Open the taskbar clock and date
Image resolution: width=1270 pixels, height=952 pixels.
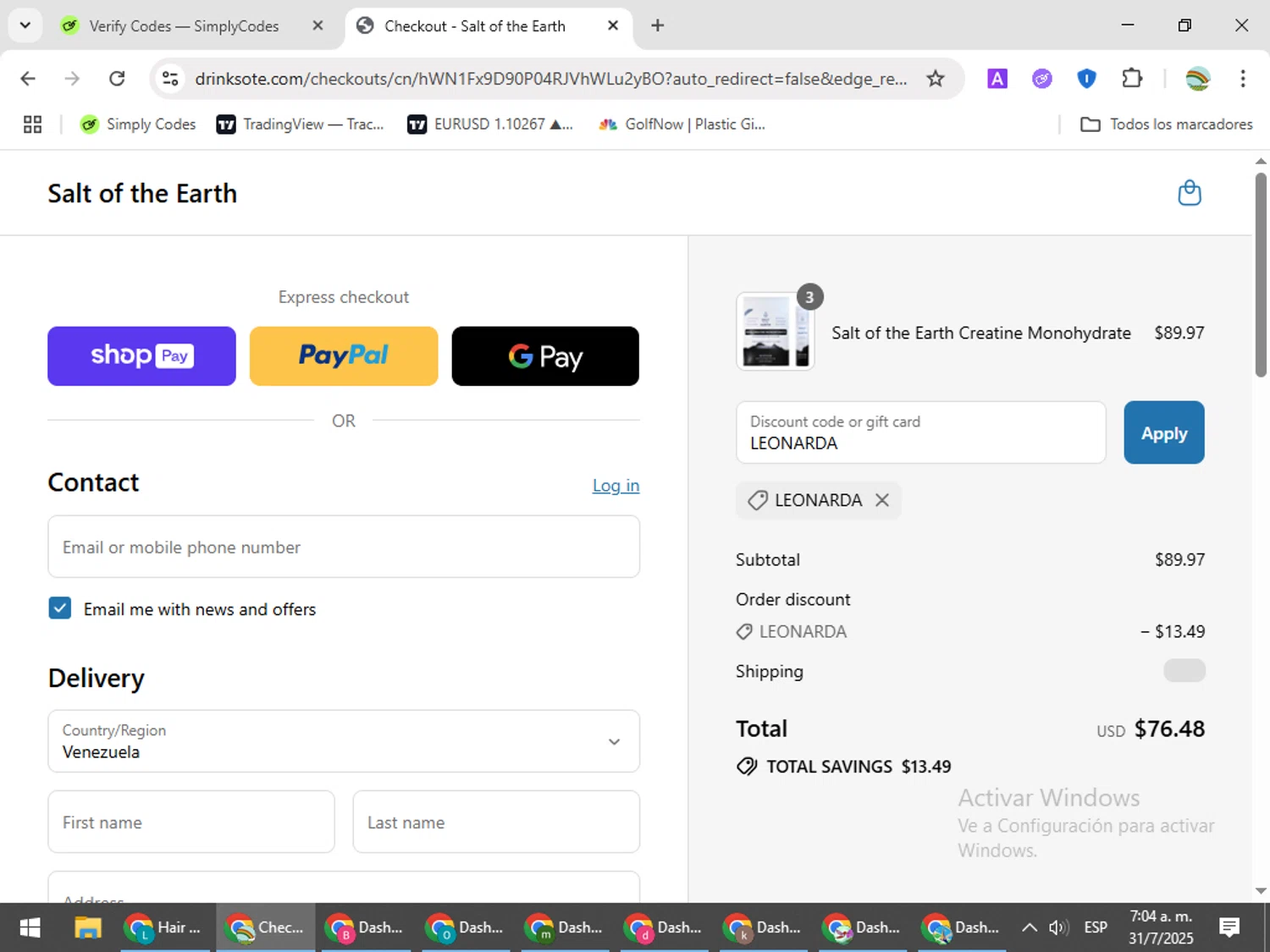pos(1161,927)
